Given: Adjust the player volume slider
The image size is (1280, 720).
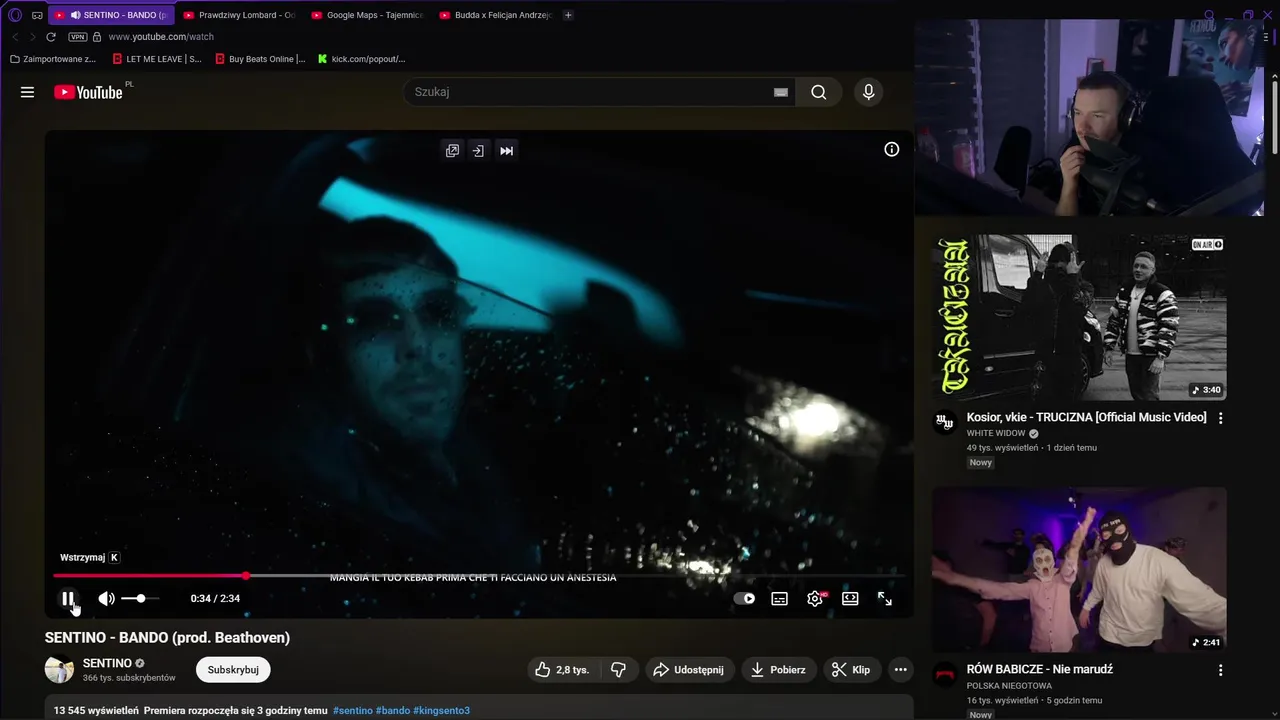Looking at the screenshot, I should coord(140,598).
